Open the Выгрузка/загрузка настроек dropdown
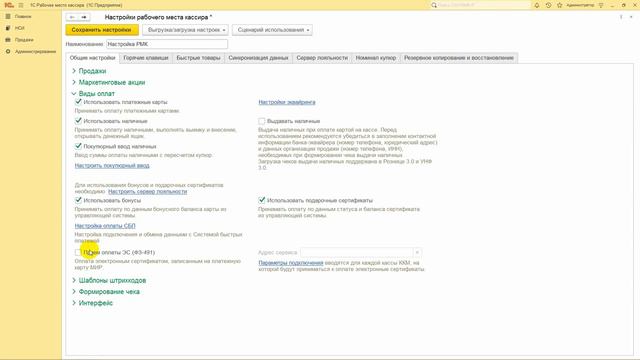Screen dimensions: 640x360 tap(186, 30)
